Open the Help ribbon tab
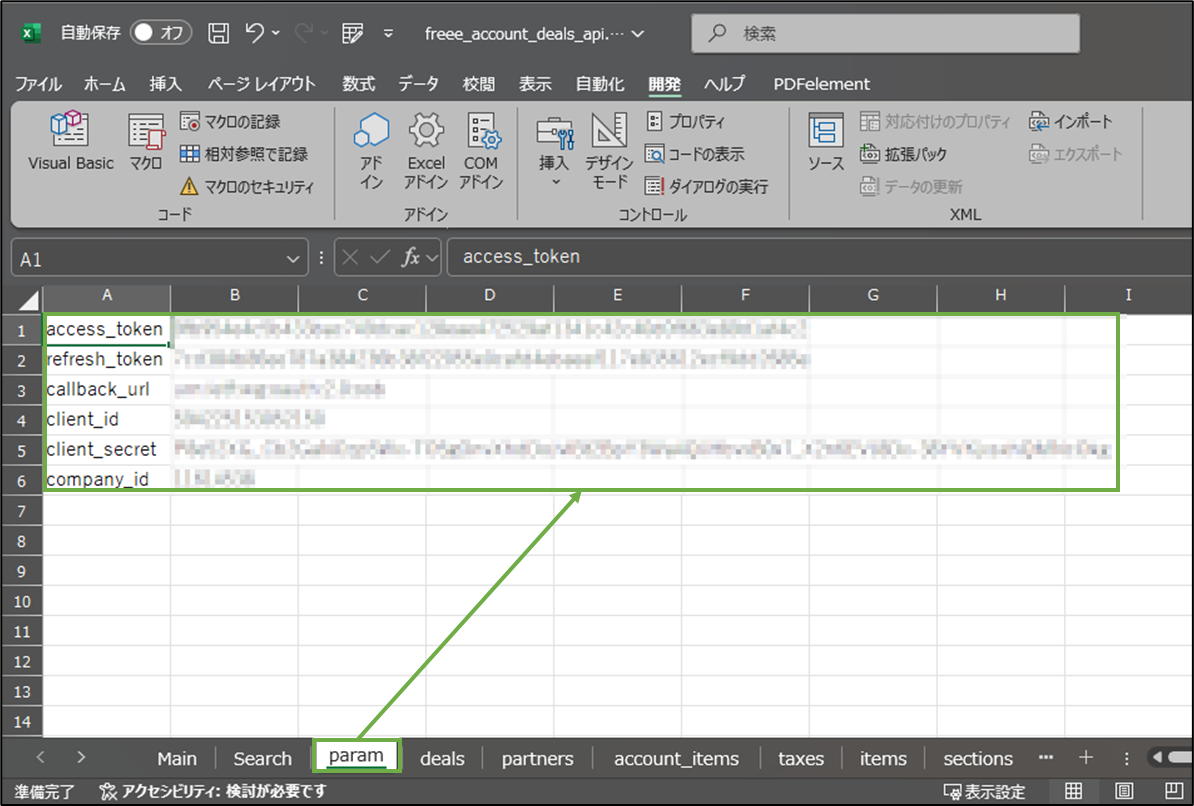The image size is (1194, 806). pos(724,84)
